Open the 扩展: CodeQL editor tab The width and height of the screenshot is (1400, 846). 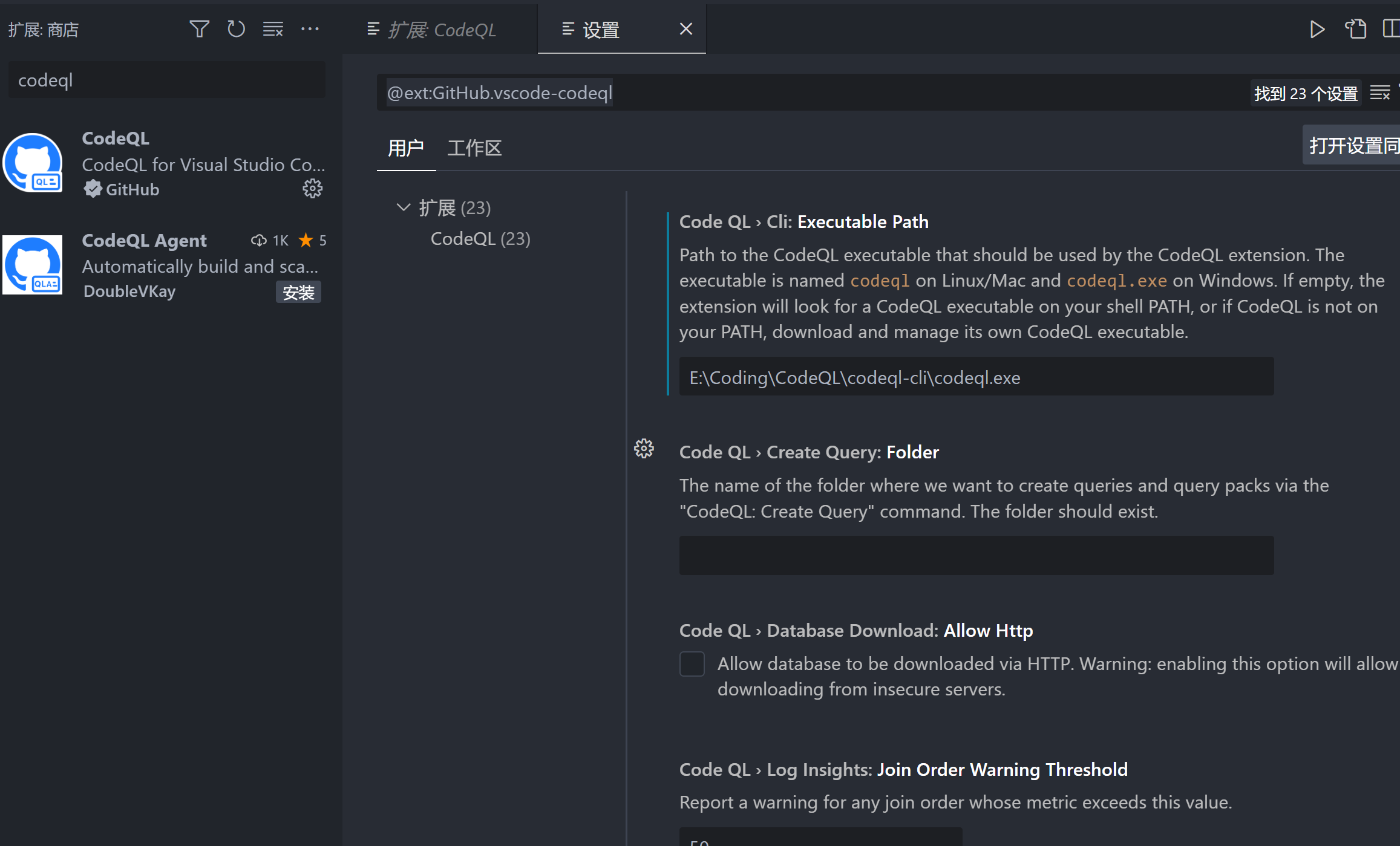coord(442,29)
